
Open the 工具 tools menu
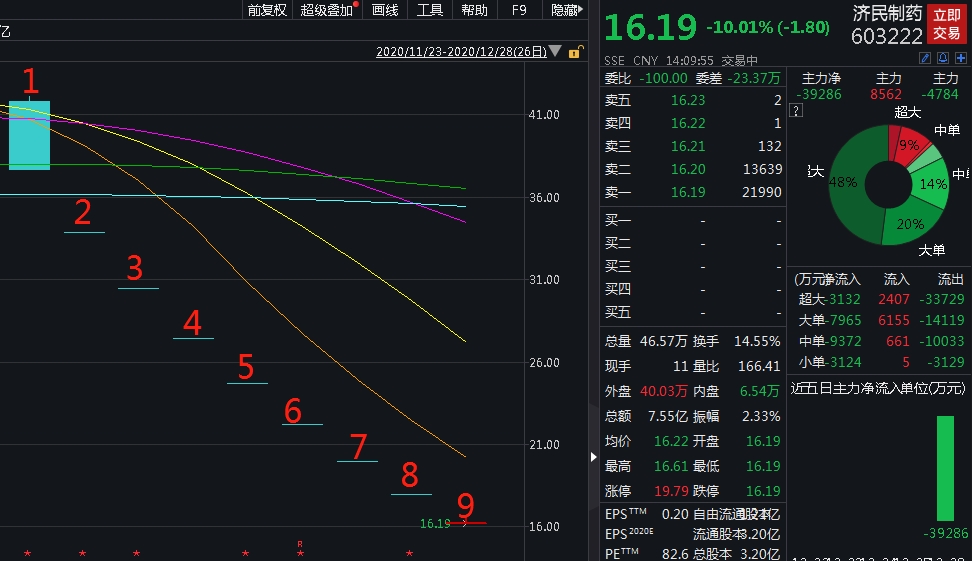click(430, 10)
